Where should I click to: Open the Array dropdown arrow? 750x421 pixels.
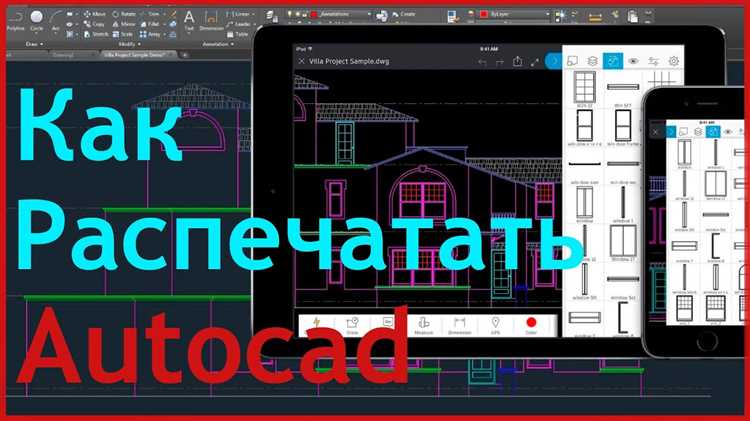[165, 34]
